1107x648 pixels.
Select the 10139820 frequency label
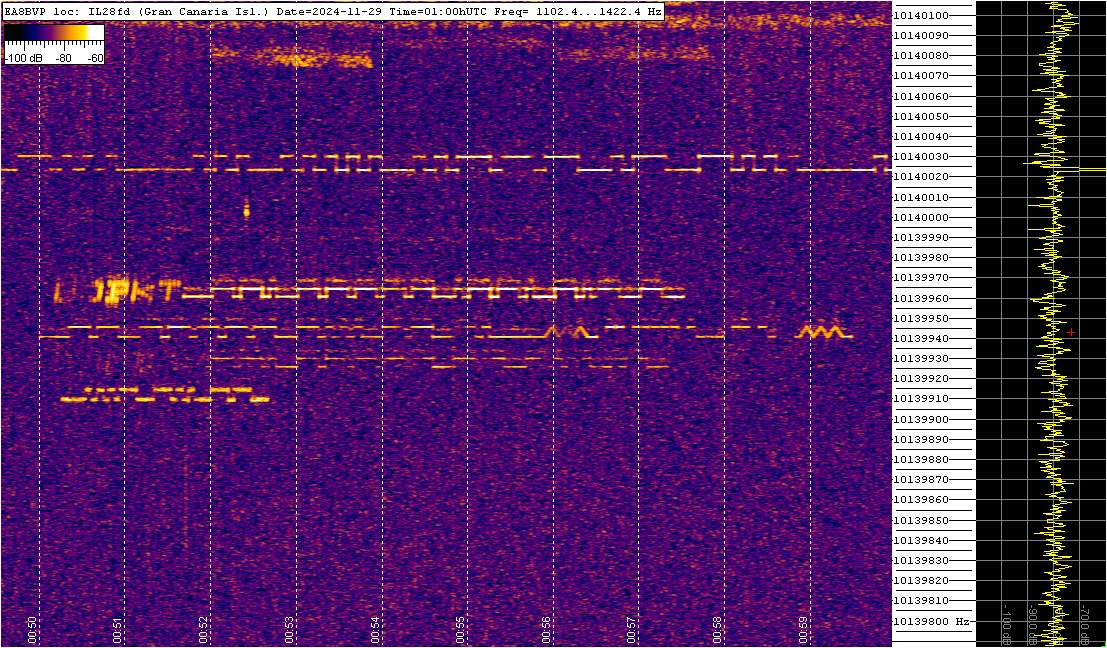click(919, 580)
